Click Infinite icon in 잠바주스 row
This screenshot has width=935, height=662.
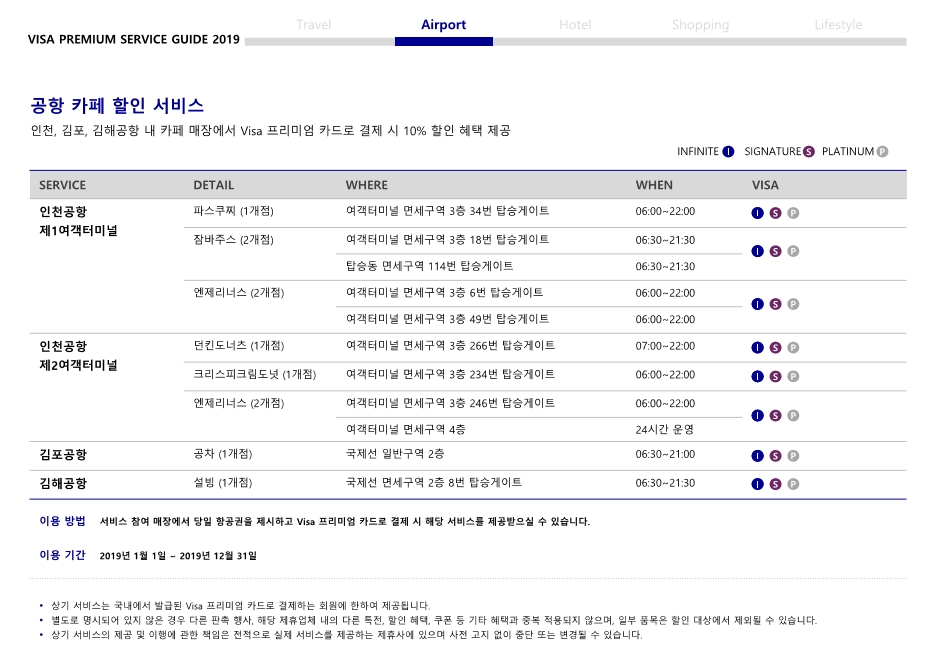pyautogui.click(x=757, y=251)
